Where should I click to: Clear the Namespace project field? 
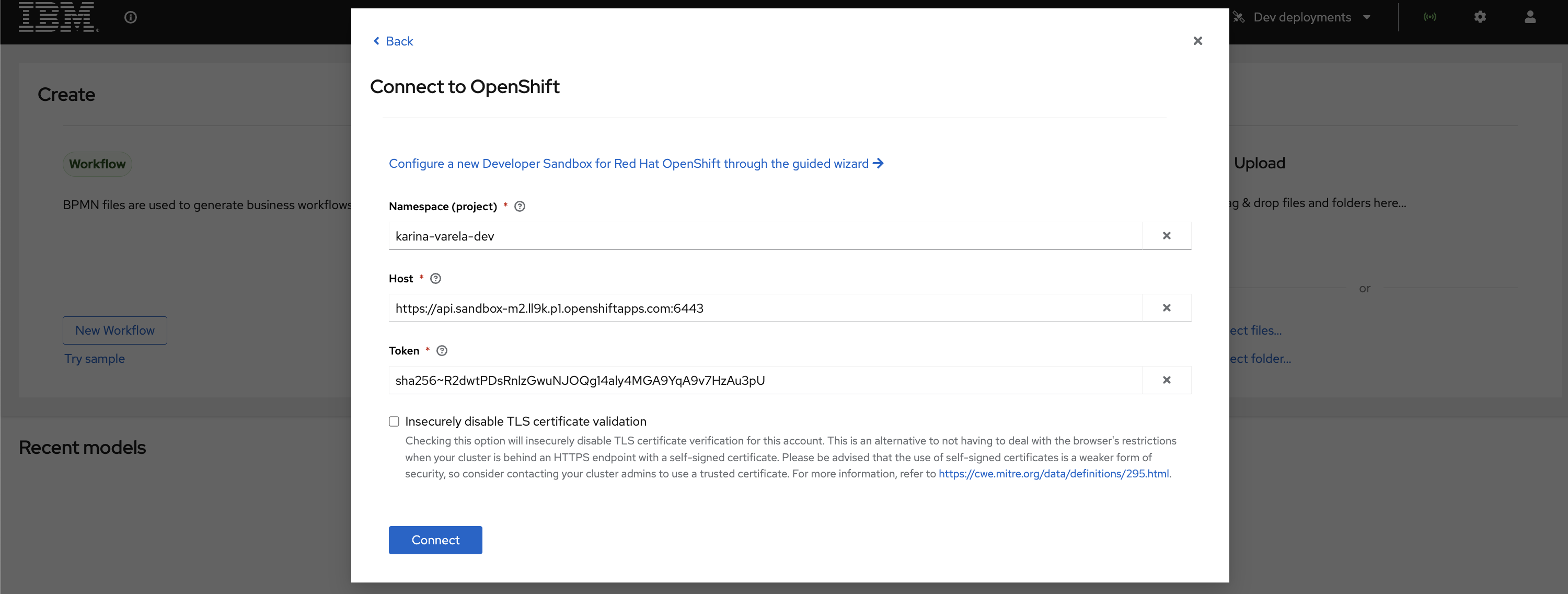(1167, 235)
